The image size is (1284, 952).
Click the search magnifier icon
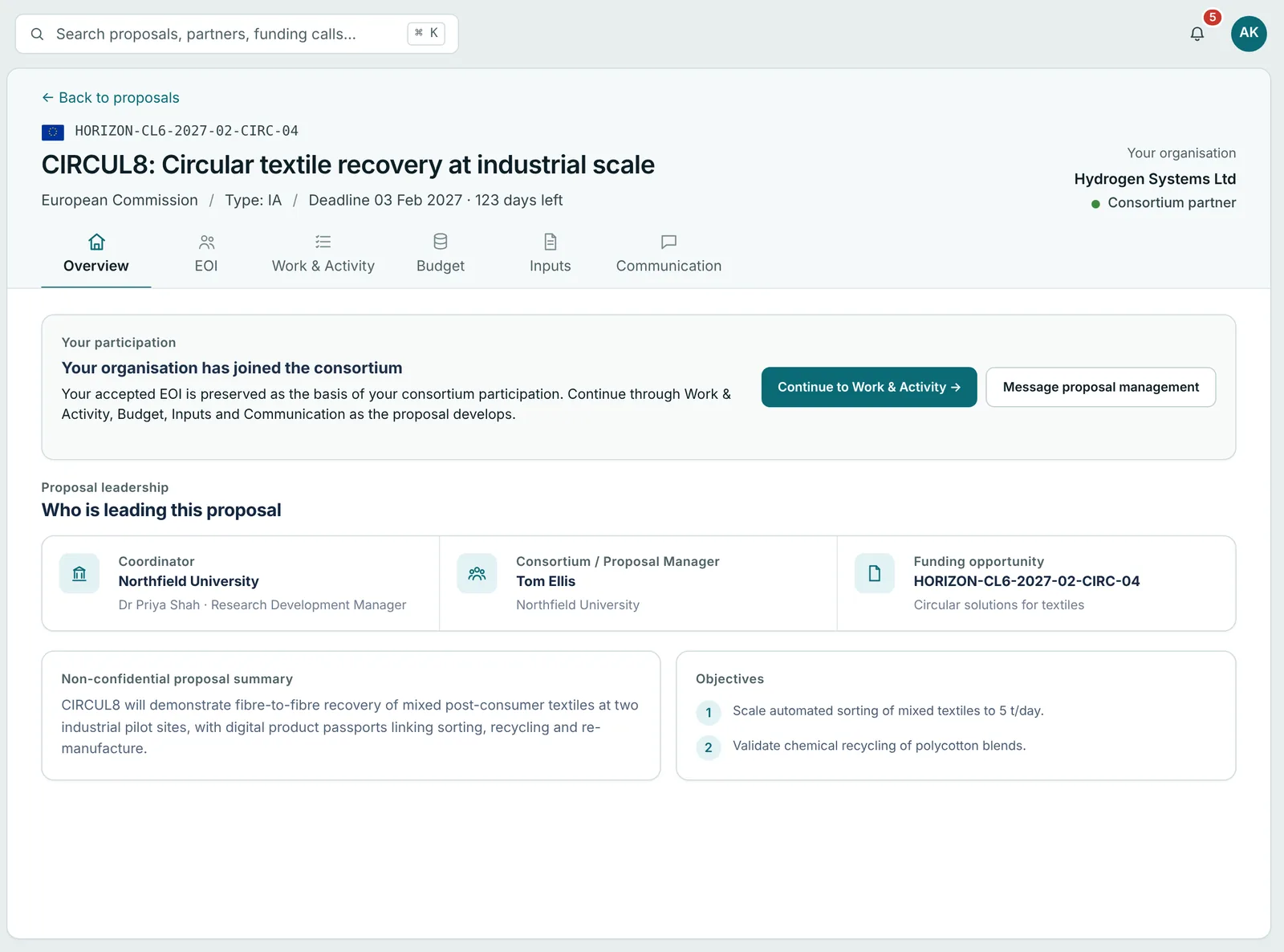pyautogui.click(x=37, y=35)
